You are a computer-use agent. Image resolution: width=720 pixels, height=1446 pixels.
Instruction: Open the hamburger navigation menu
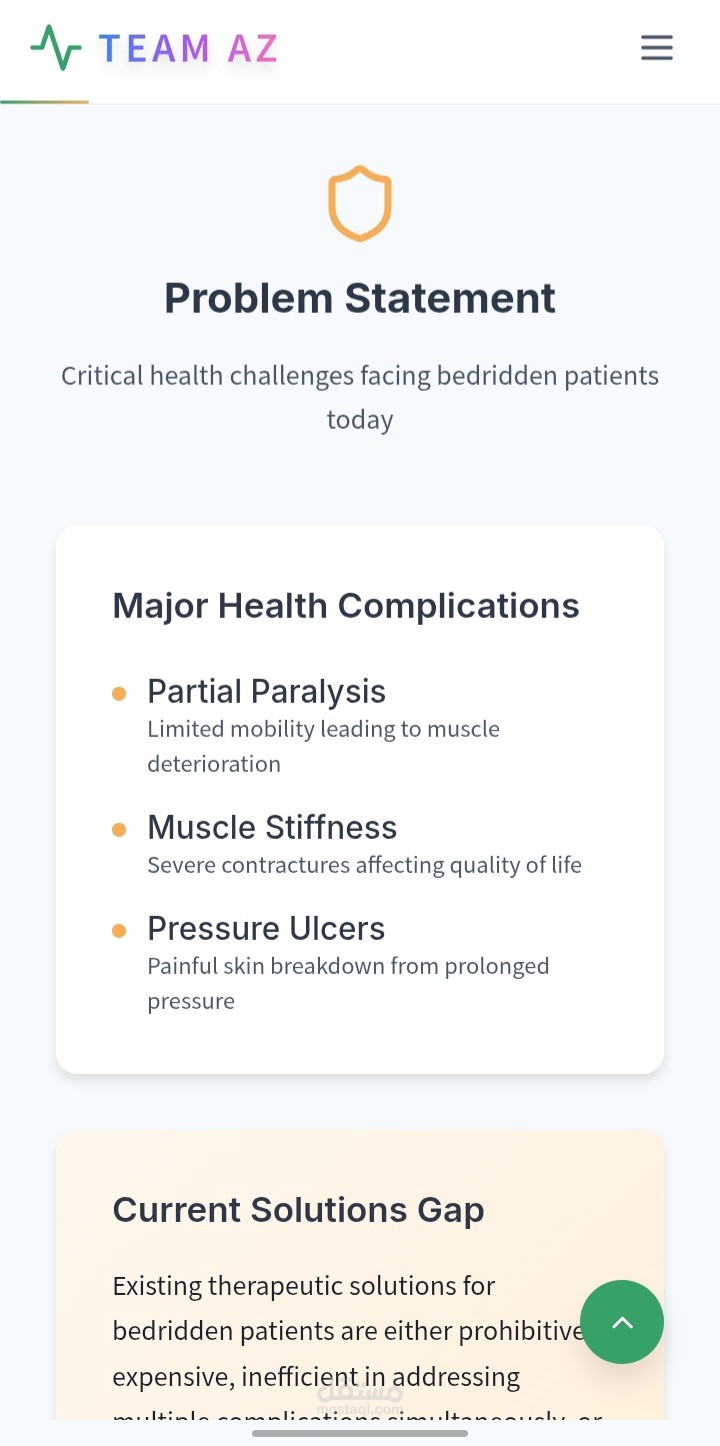pyautogui.click(x=656, y=48)
